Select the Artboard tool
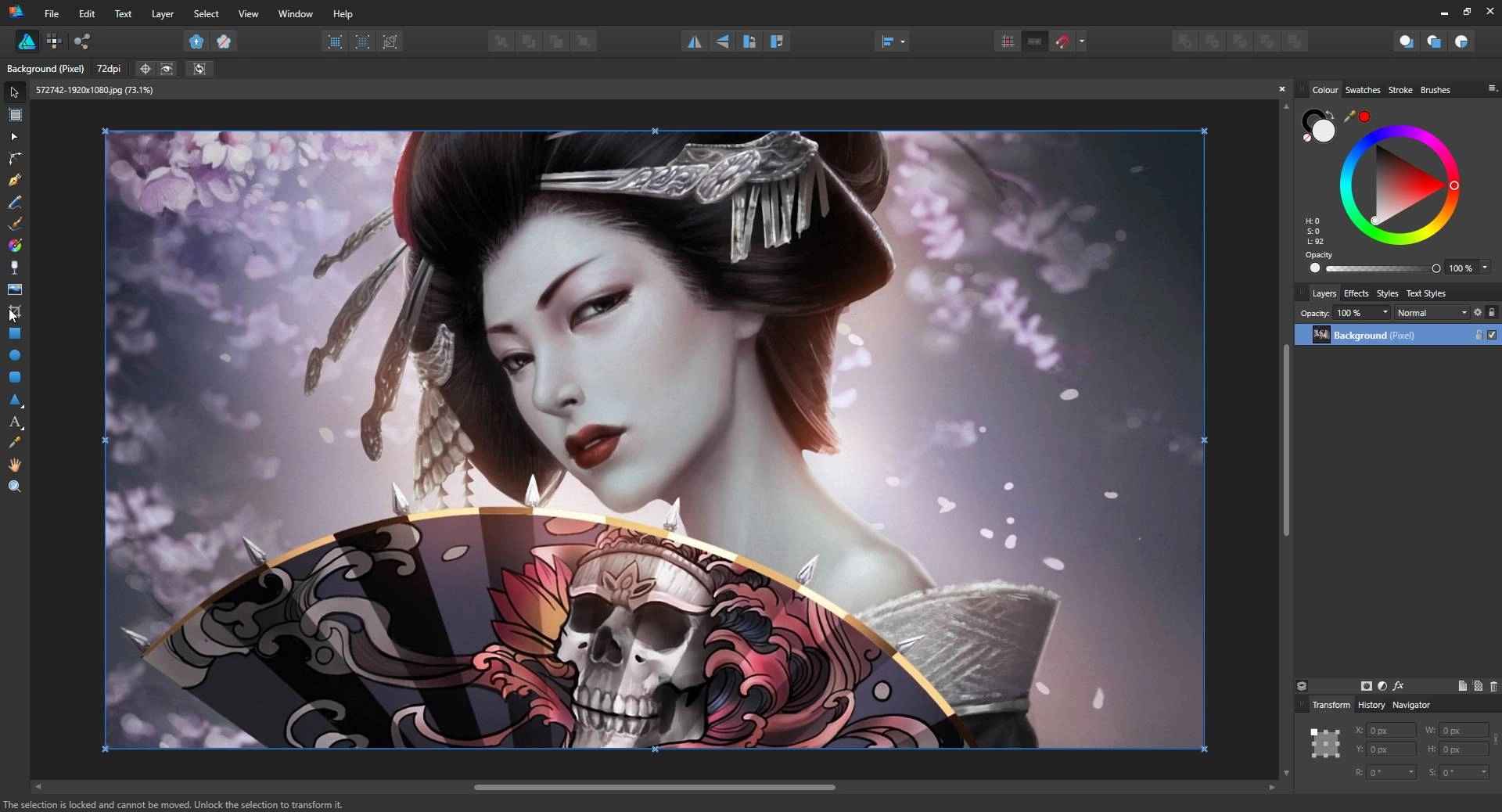 tap(15, 115)
